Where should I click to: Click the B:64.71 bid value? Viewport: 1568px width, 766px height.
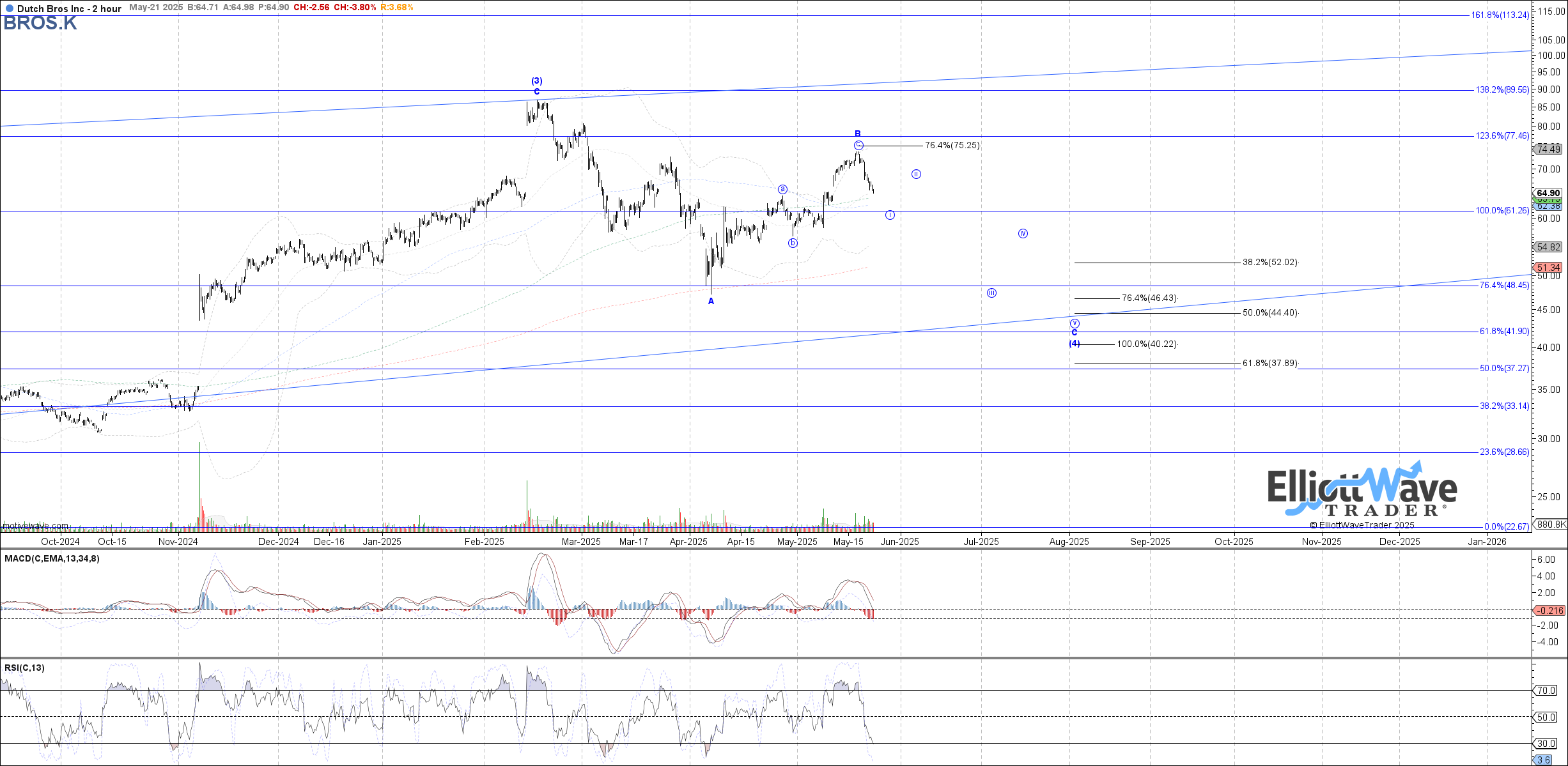click(203, 8)
